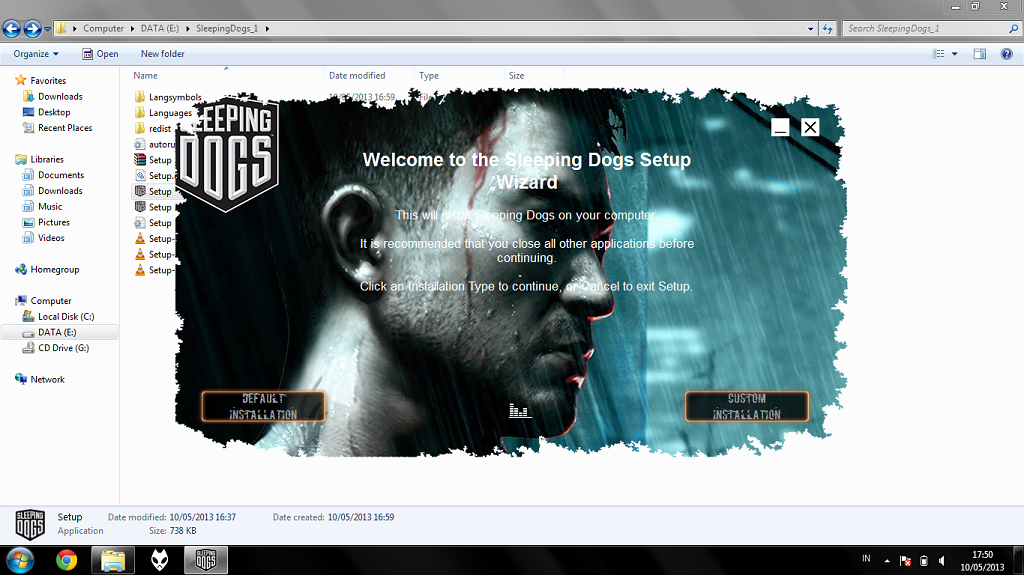Click SleepingDogs_1 in the address breadcrumb
The height and width of the screenshot is (575, 1024).
pyautogui.click(x=227, y=29)
